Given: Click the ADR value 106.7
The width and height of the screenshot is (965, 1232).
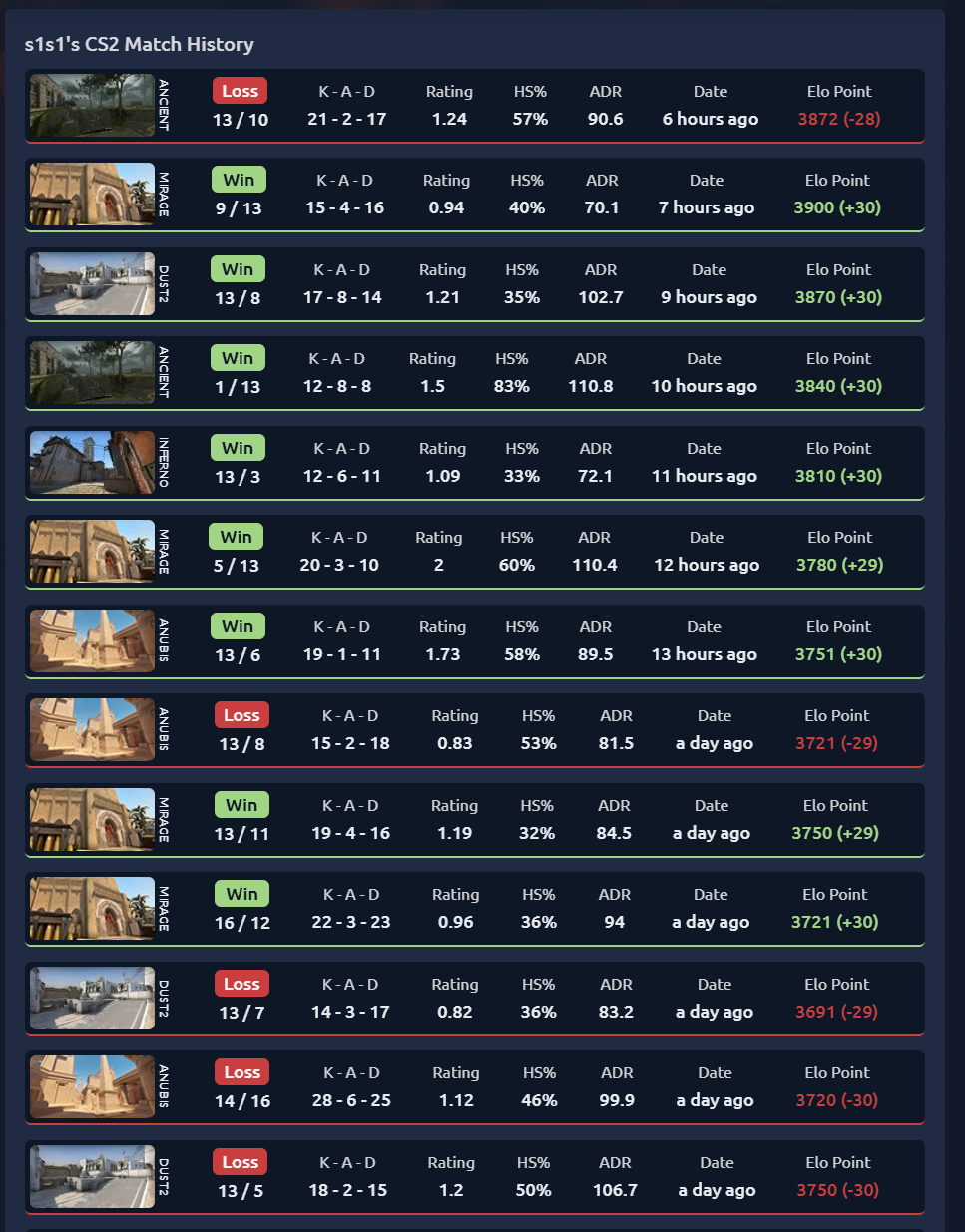Looking at the screenshot, I should 615,1190.
